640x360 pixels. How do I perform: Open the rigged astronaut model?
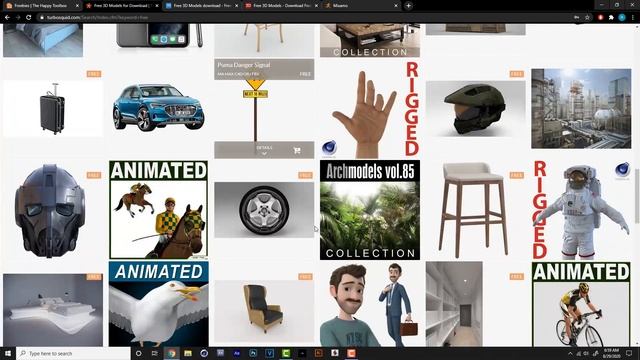pos(581,210)
